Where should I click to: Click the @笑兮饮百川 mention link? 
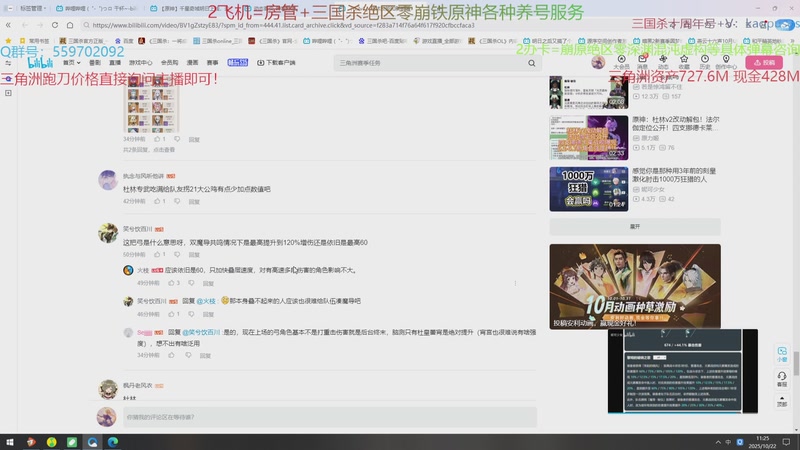point(201,332)
